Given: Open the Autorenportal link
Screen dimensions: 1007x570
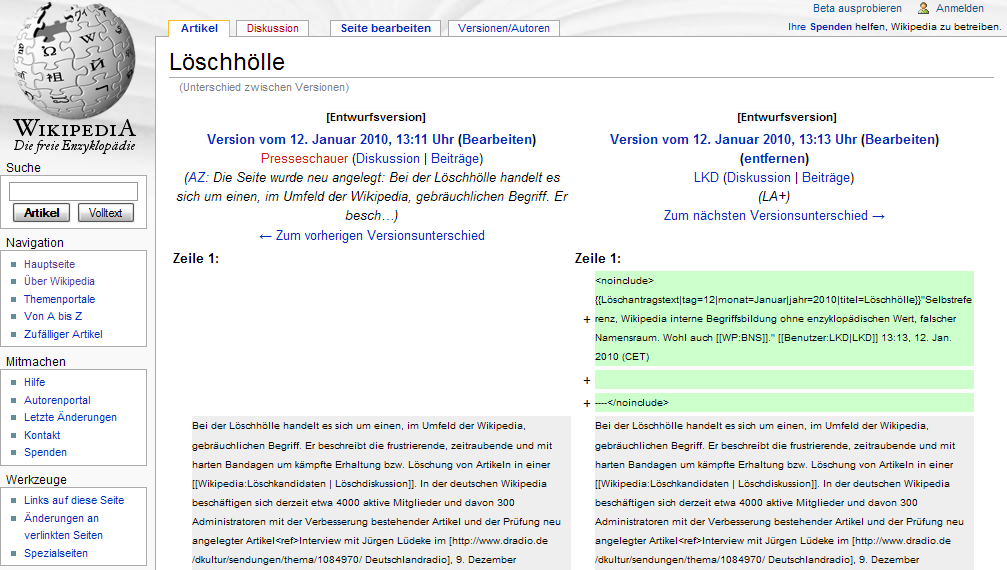Looking at the screenshot, I should coord(57,401).
